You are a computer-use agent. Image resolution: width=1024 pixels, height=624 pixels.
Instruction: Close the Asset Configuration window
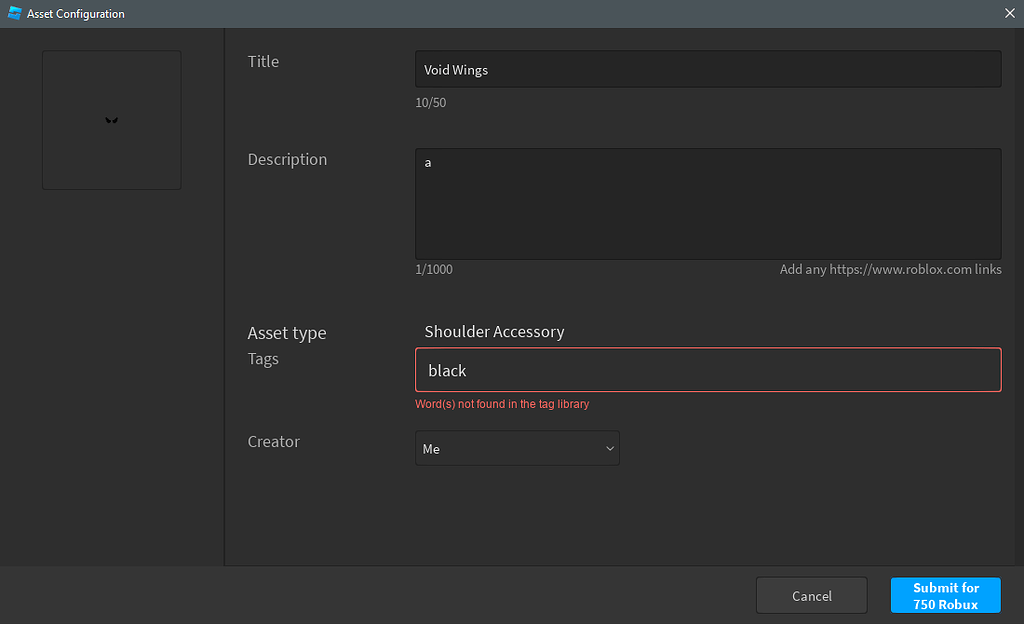click(1009, 13)
